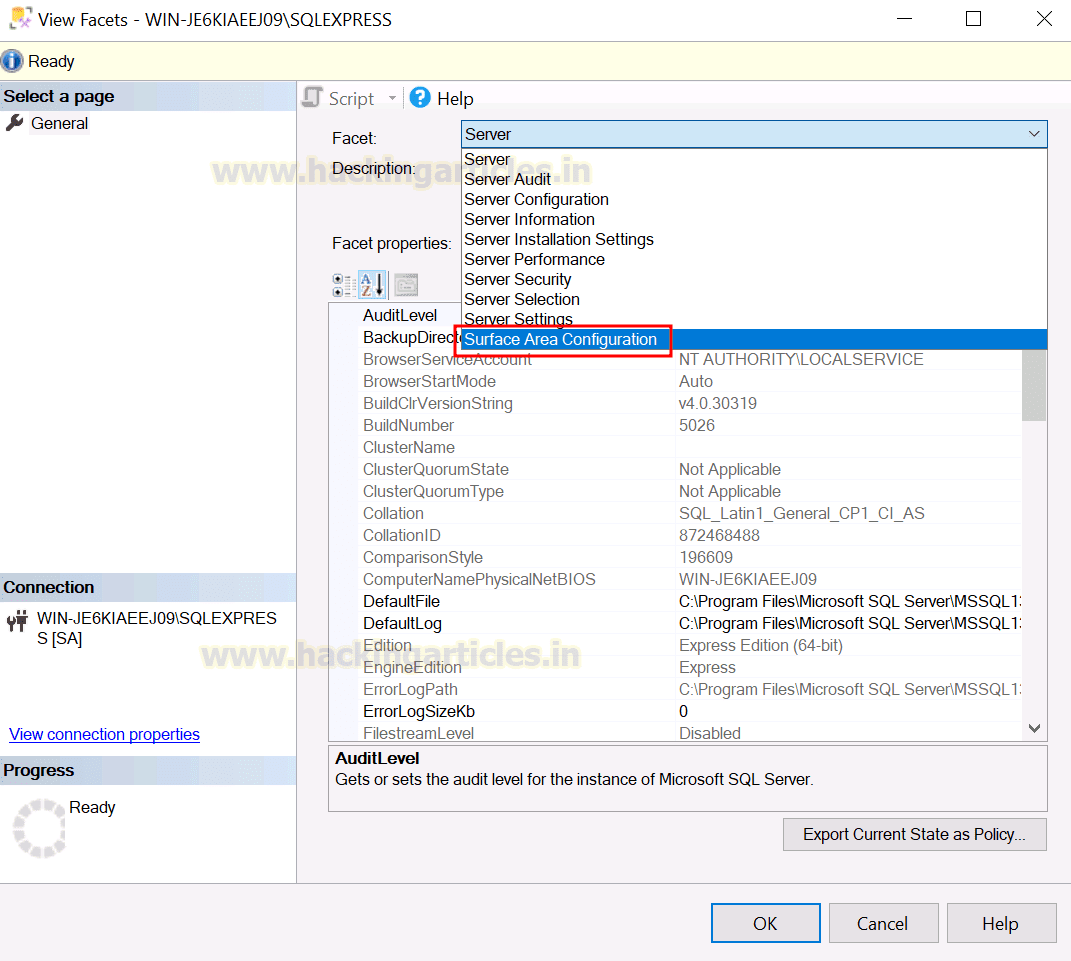1071x961 pixels.
Task: Select the EngineEdition property
Action: 413,668
